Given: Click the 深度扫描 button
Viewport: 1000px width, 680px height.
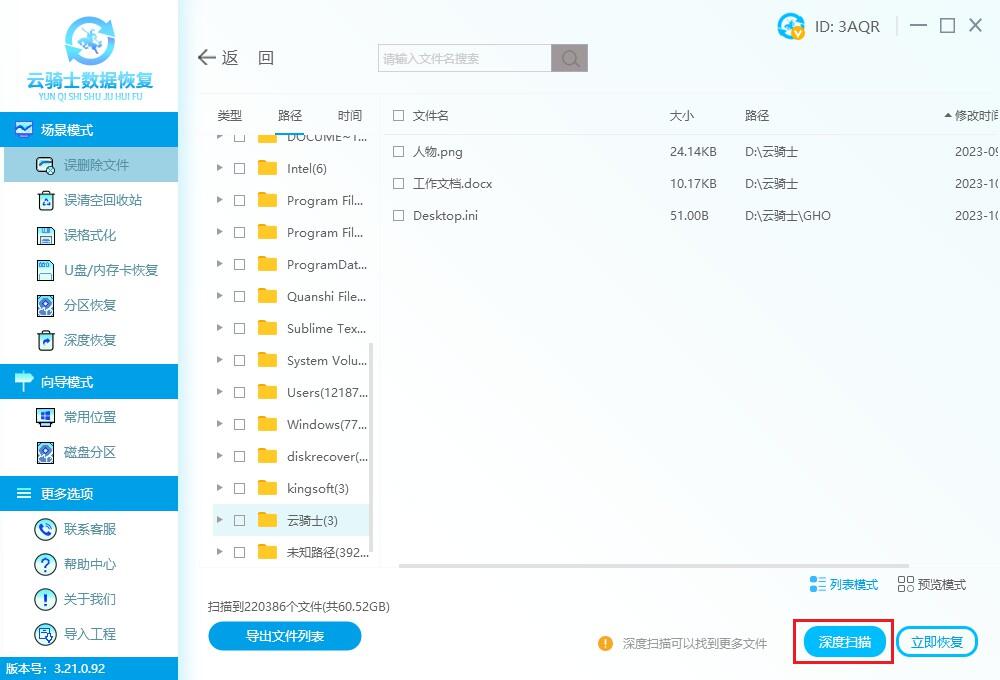Looking at the screenshot, I should 844,642.
